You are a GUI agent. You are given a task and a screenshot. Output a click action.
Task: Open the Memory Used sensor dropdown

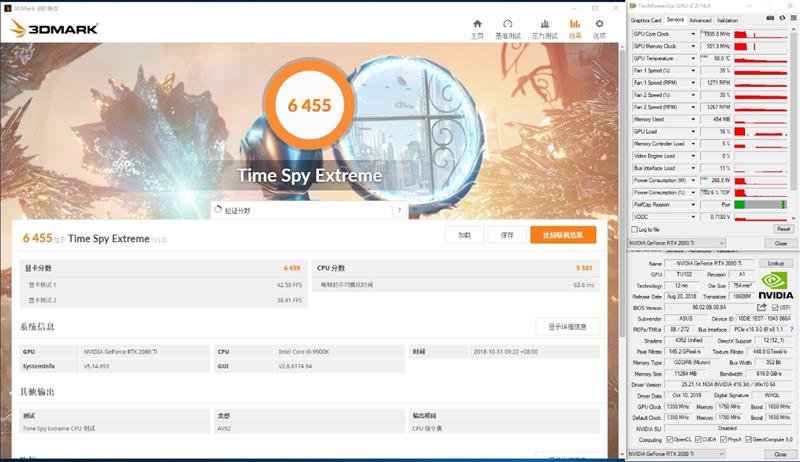[693, 119]
